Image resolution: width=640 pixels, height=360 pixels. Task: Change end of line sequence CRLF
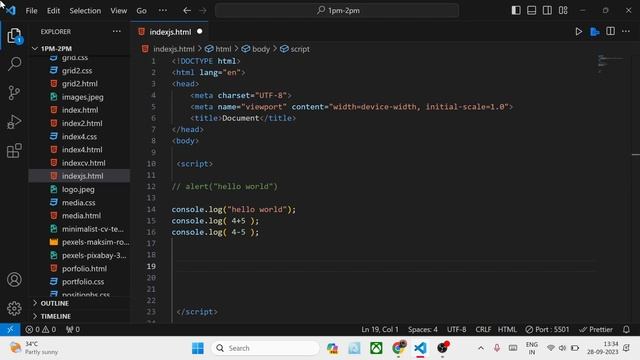click(483, 329)
